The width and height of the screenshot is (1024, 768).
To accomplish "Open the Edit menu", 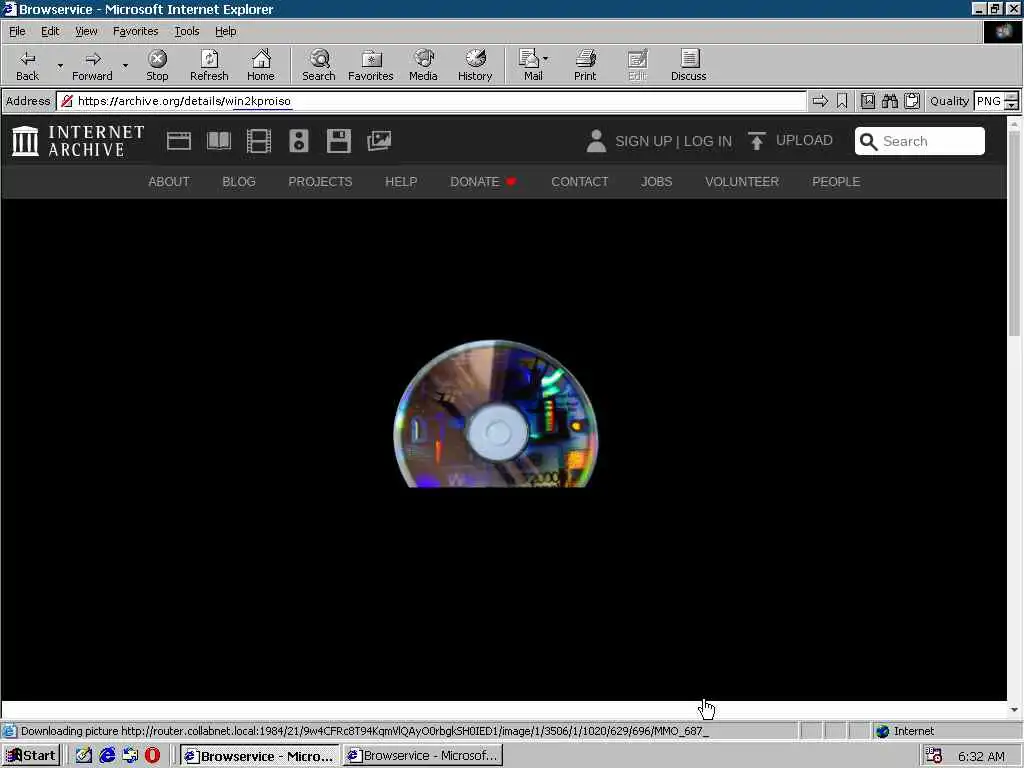I will click(50, 31).
